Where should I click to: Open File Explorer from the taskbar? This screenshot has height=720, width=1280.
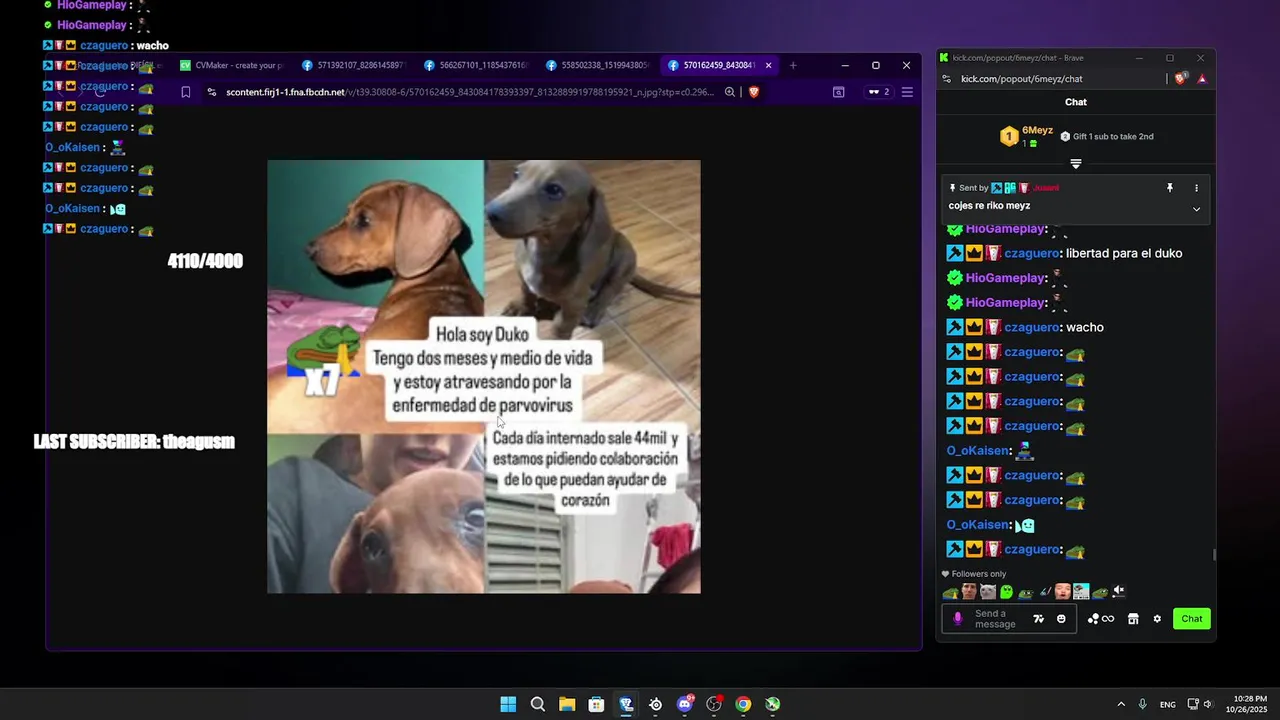coord(567,704)
